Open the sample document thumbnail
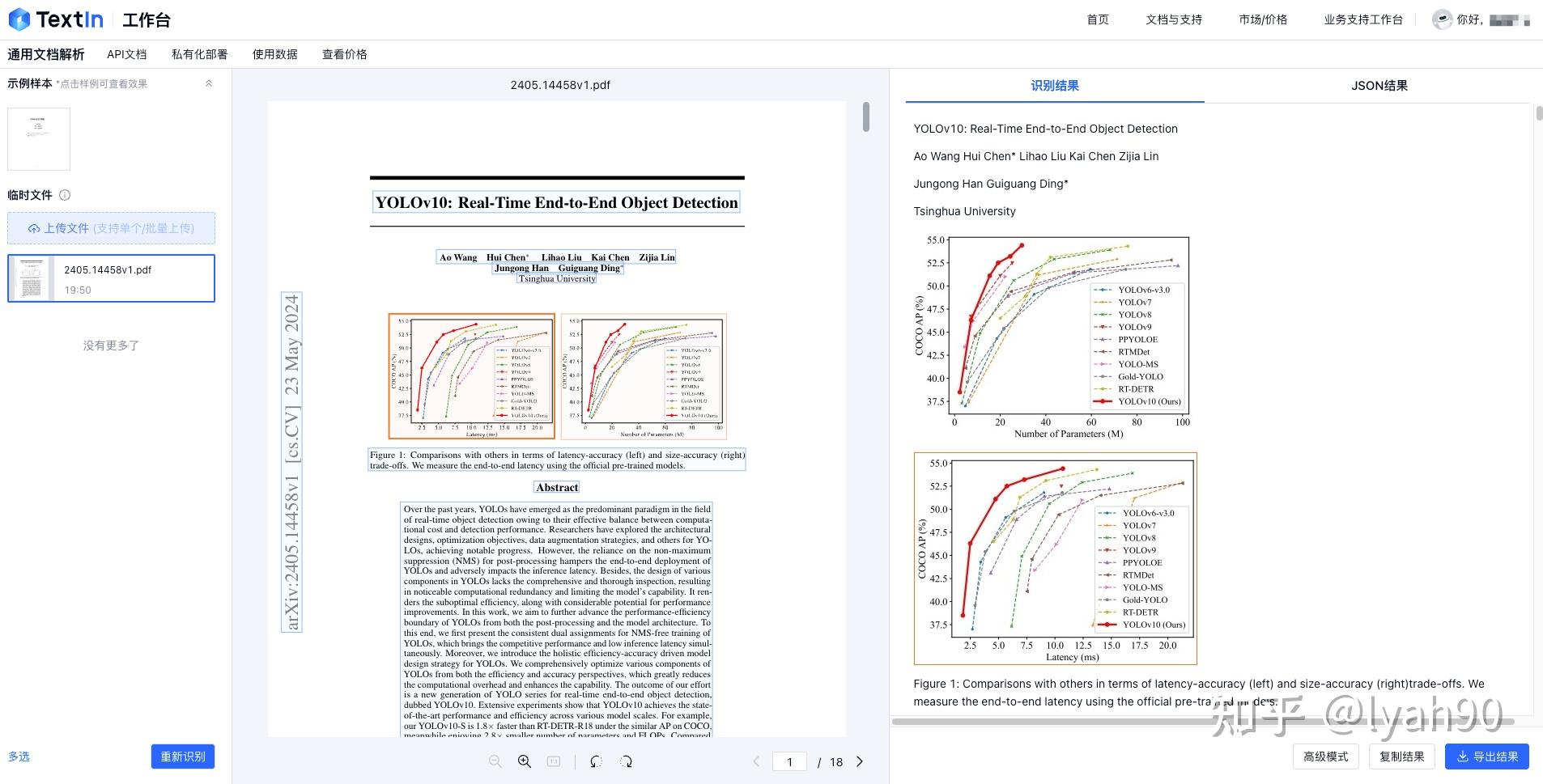Image resolution: width=1543 pixels, height=784 pixels. click(39, 138)
